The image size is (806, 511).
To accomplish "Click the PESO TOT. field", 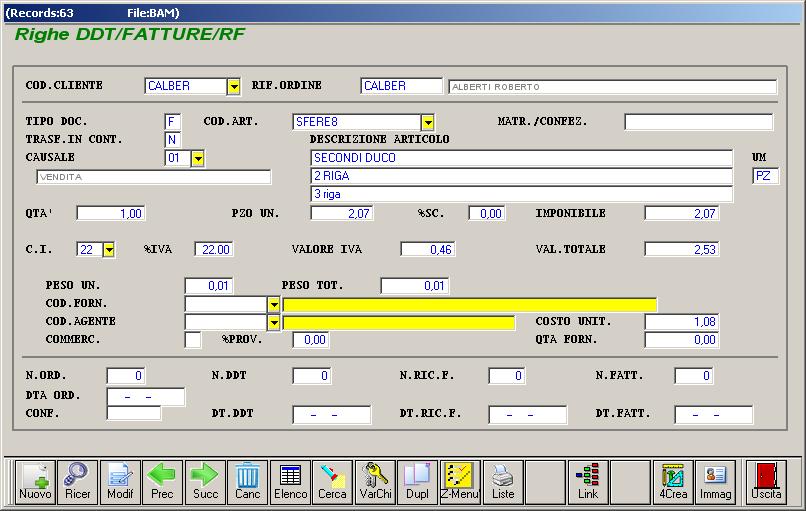I will pyautogui.click(x=415, y=286).
